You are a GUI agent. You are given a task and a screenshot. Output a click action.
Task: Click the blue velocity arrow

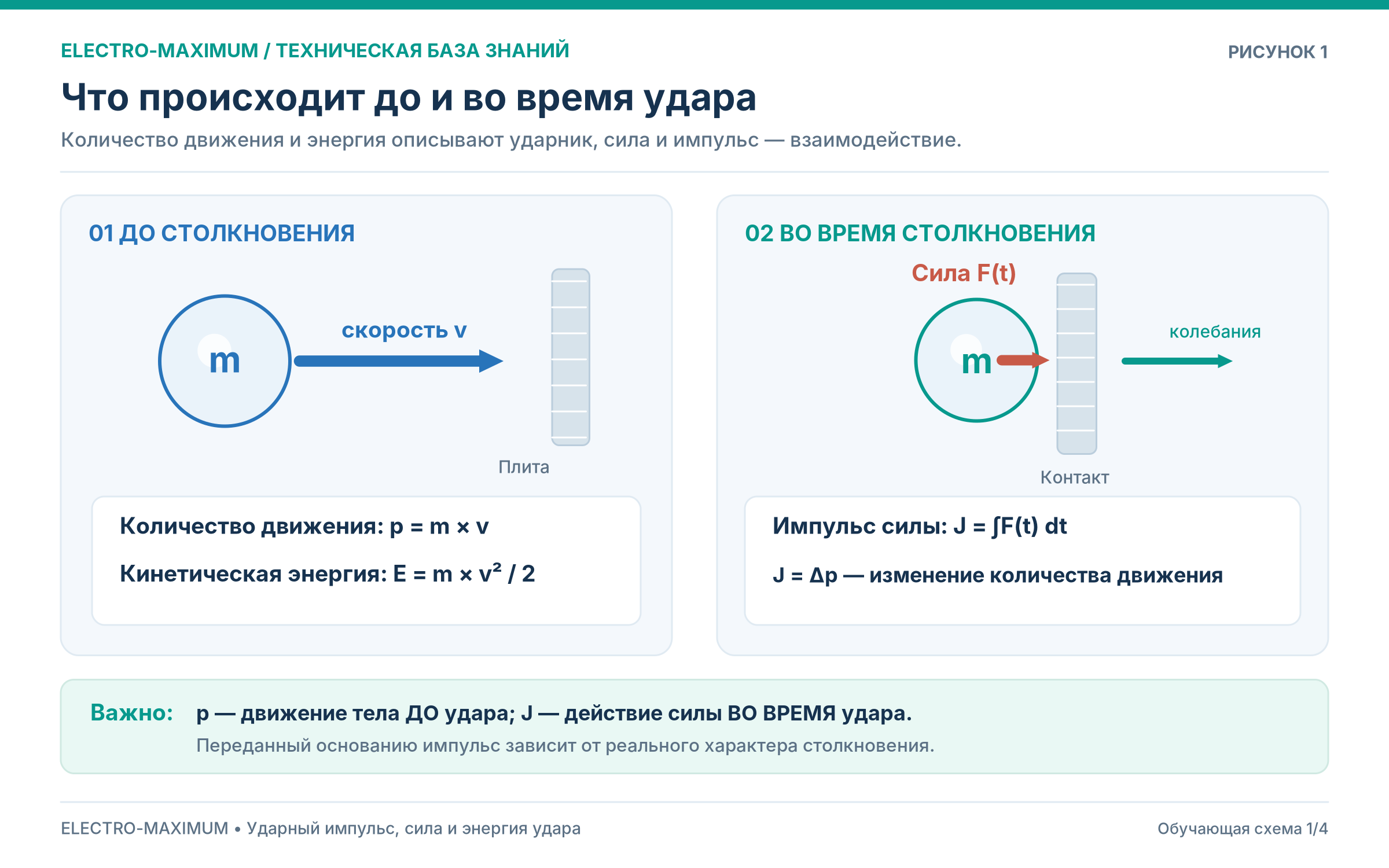pos(399,361)
